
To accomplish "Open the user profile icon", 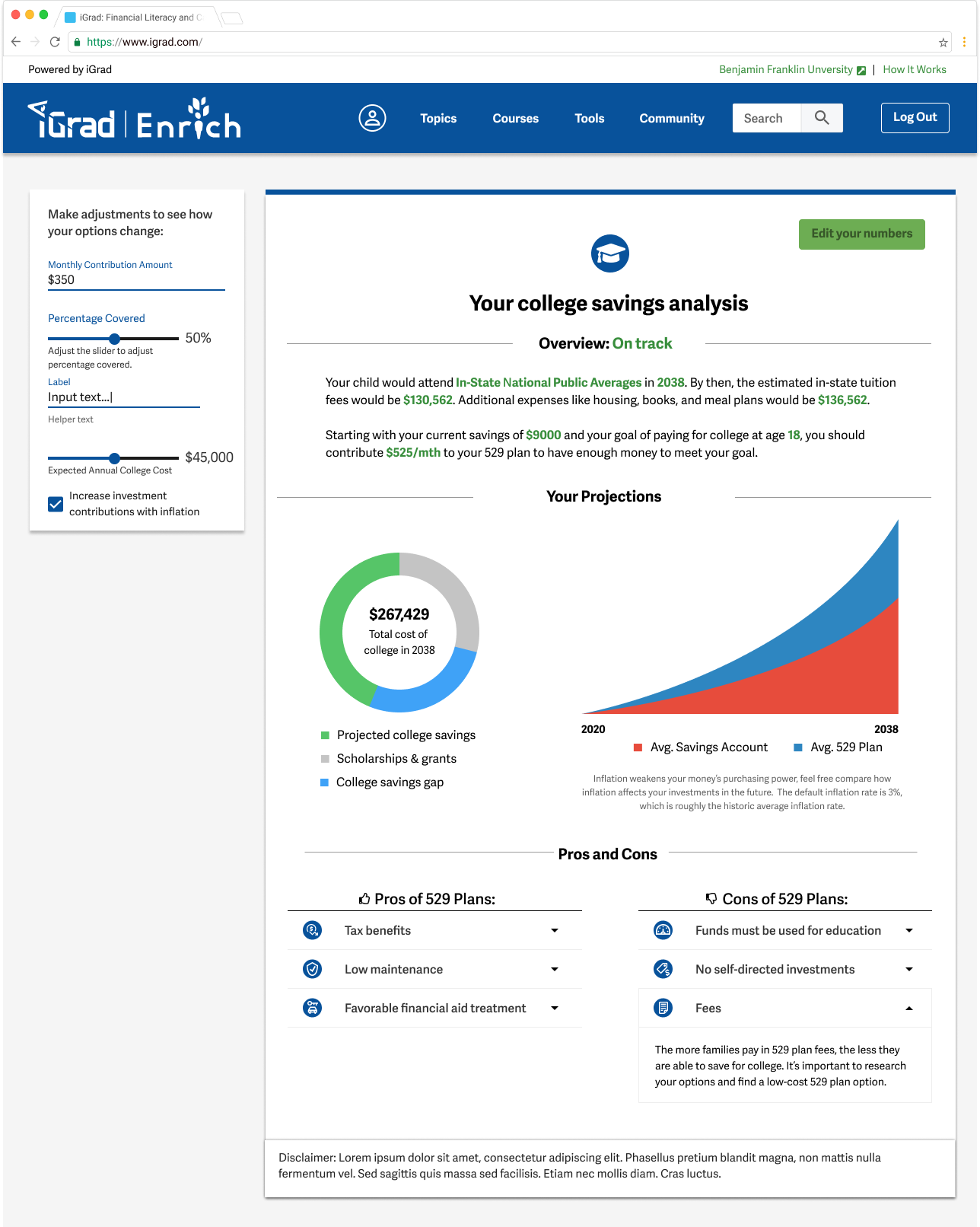I will pos(372,118).
